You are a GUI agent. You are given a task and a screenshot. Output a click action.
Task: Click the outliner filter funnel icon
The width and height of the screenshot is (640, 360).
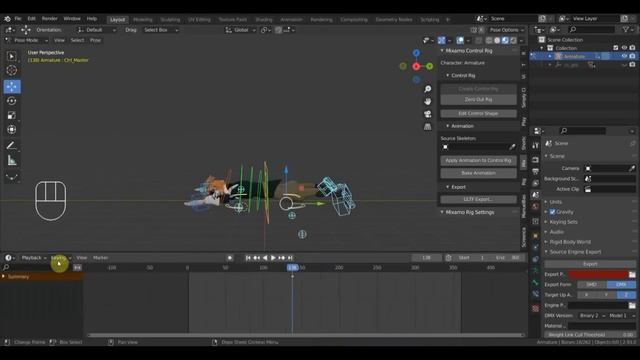(x=626, y=29)
